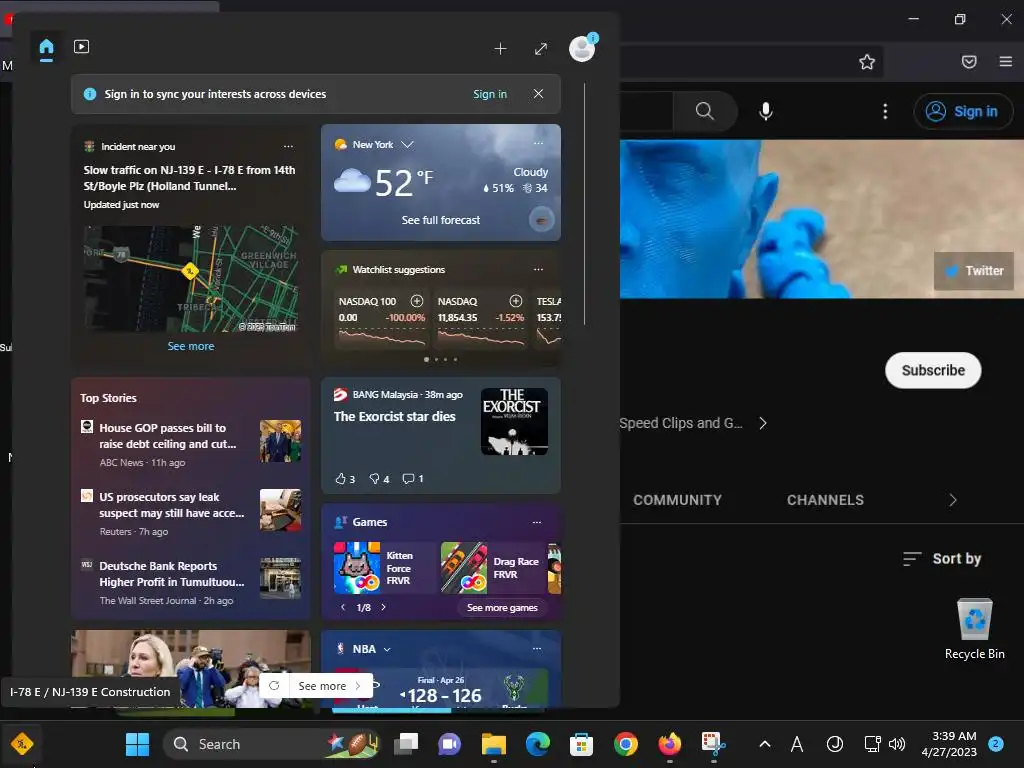Open the widgets Watch video tab
Image resolution: width=1024 pixels, height=768 pixels.
click(x=82, y=47)
